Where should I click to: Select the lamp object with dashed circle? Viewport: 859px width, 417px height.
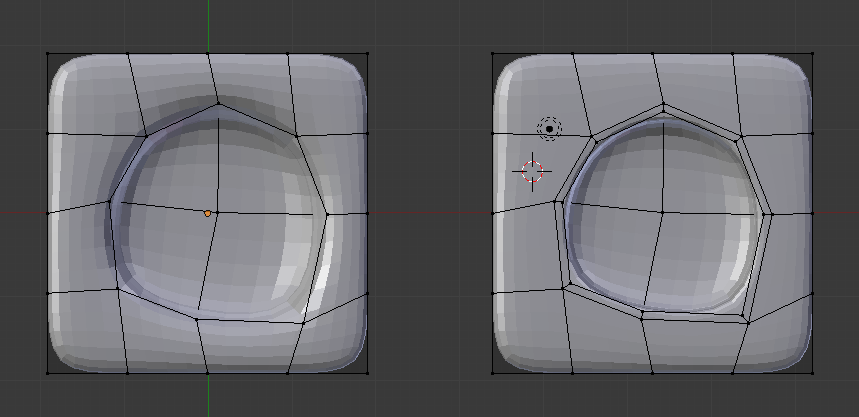pyautogui.click(x=549, y=129)
